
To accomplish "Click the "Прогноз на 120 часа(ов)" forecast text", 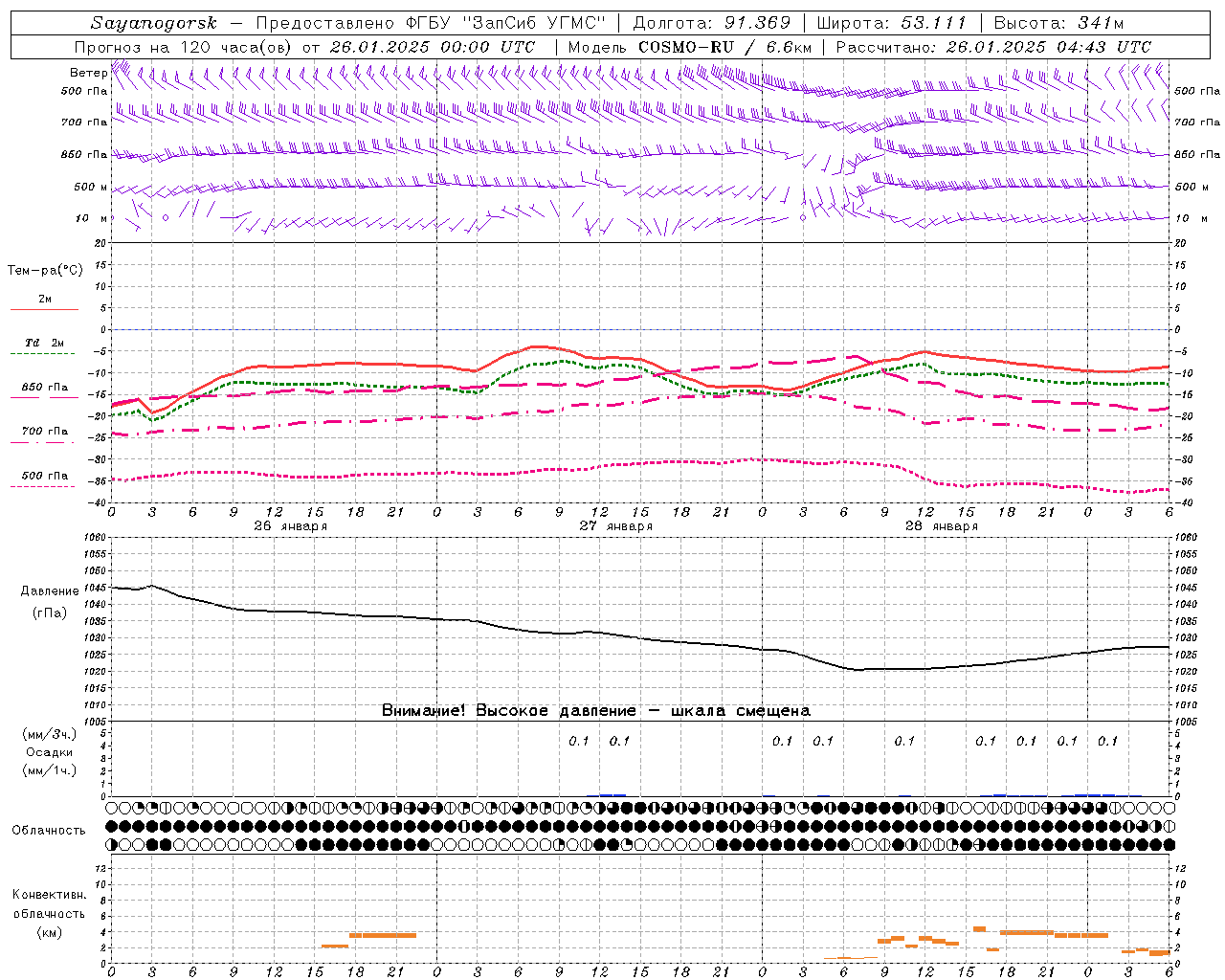I will tap(185, 47).
